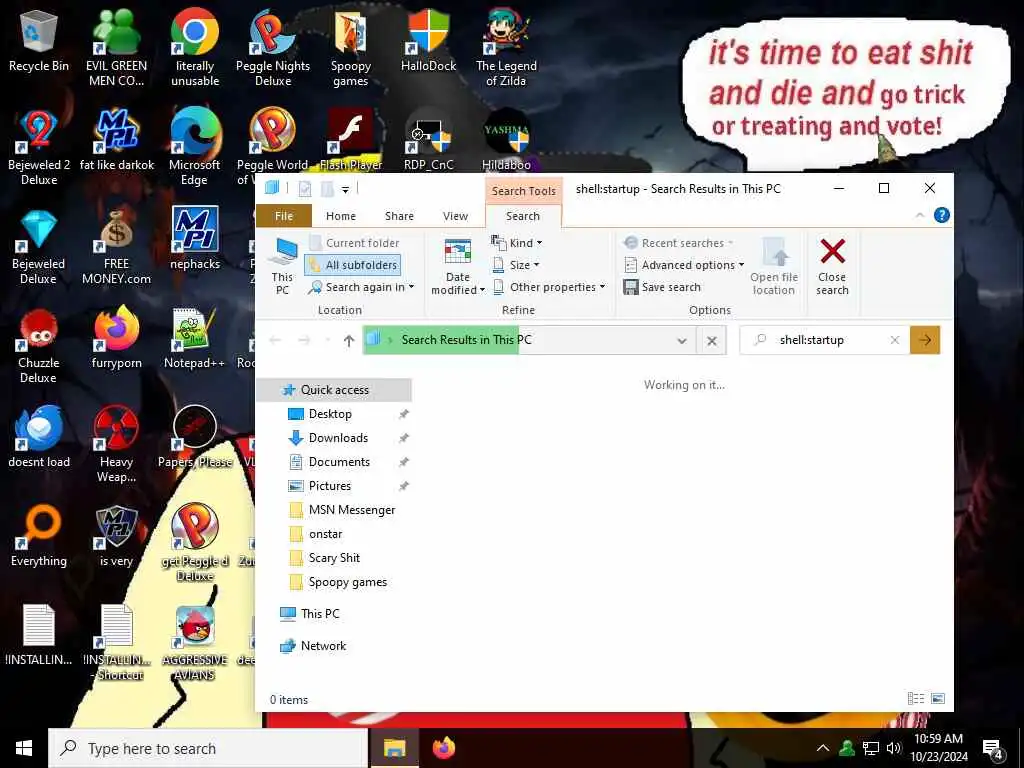1024x768 pixels.
Task: Switch to the View ribbon tab
Action: point(455,216)
